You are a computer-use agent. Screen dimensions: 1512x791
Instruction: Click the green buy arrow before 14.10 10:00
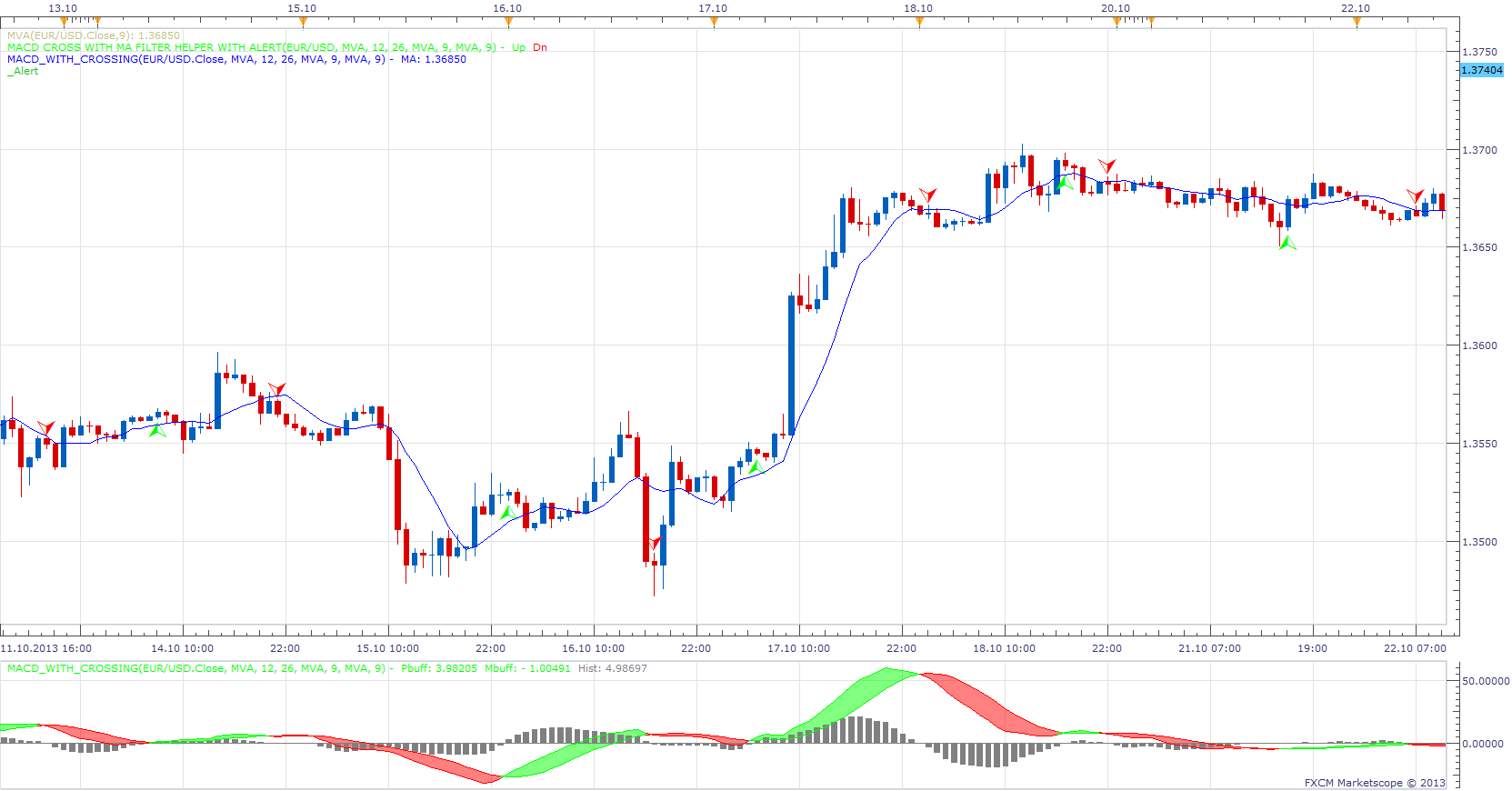[158, 430]
